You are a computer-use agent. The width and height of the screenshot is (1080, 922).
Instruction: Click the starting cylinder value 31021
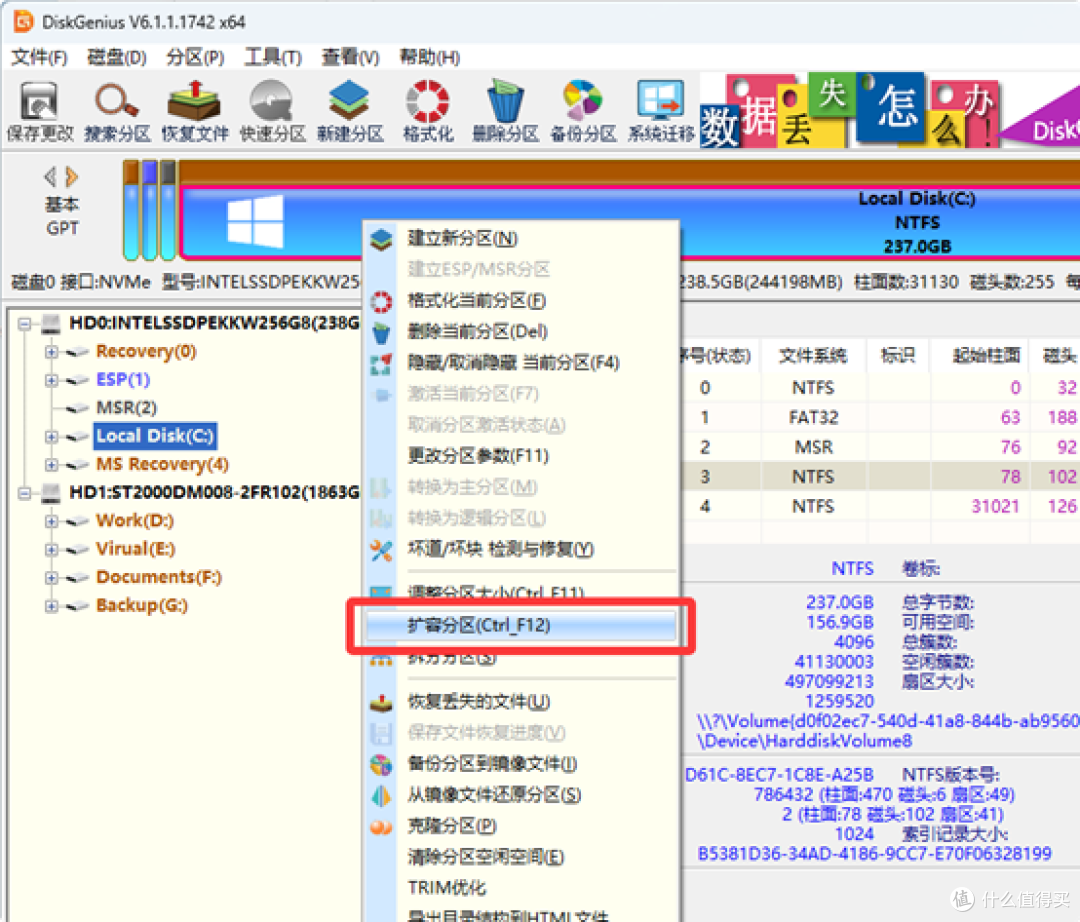pos(995,507)
